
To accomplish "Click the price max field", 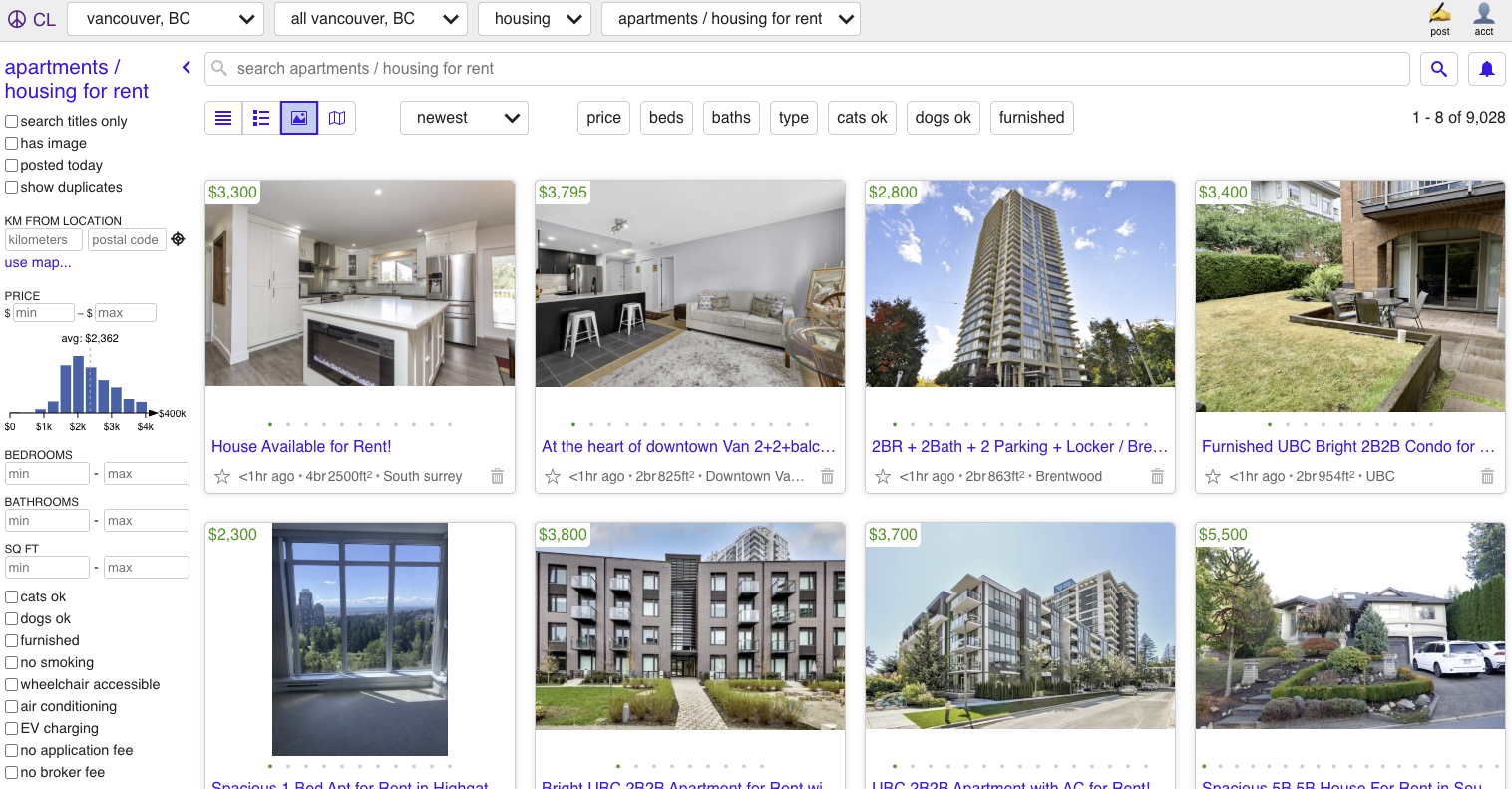I will (x=125, y=313).
